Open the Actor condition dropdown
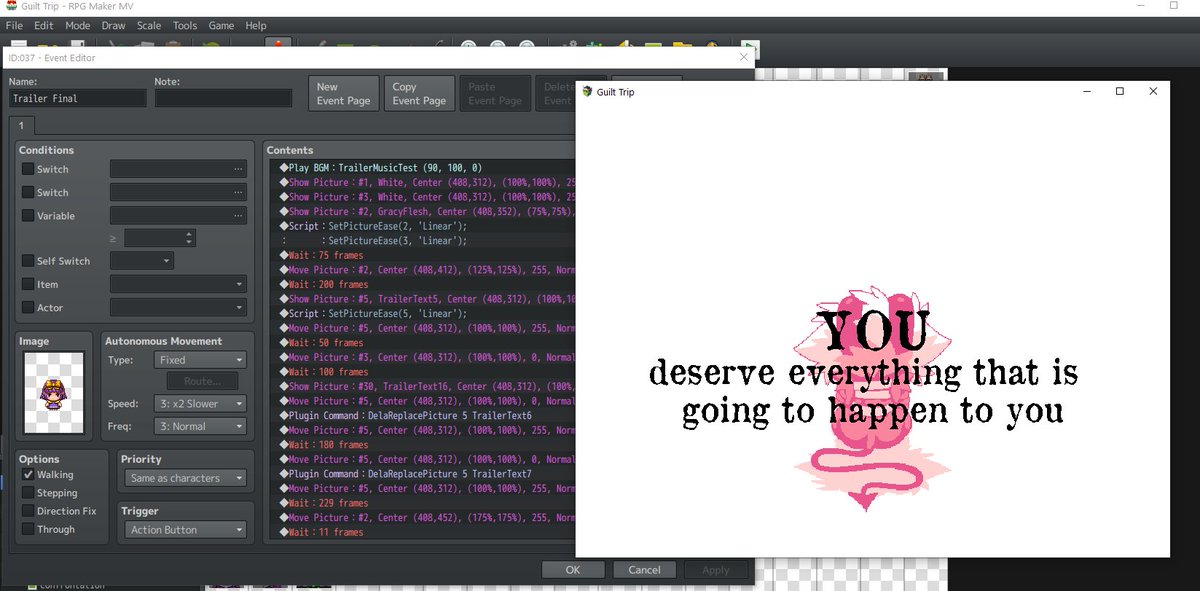The height and width of the screenshot is (591, 1200). pos(178,308)
